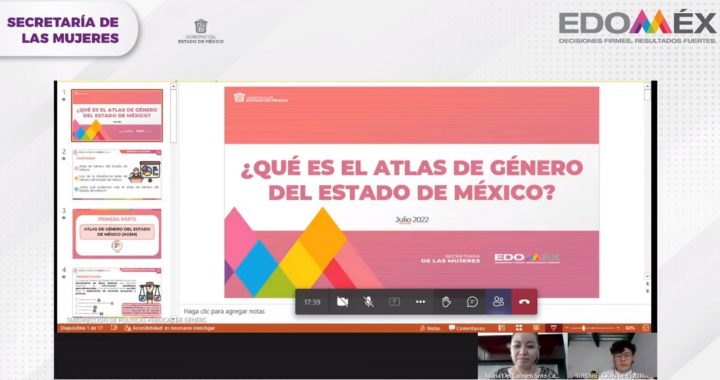This screenshot has width=720, height=380.
Task: Click the notes field 'Haga clic para agregar notas'
Action: pos(224,311)
